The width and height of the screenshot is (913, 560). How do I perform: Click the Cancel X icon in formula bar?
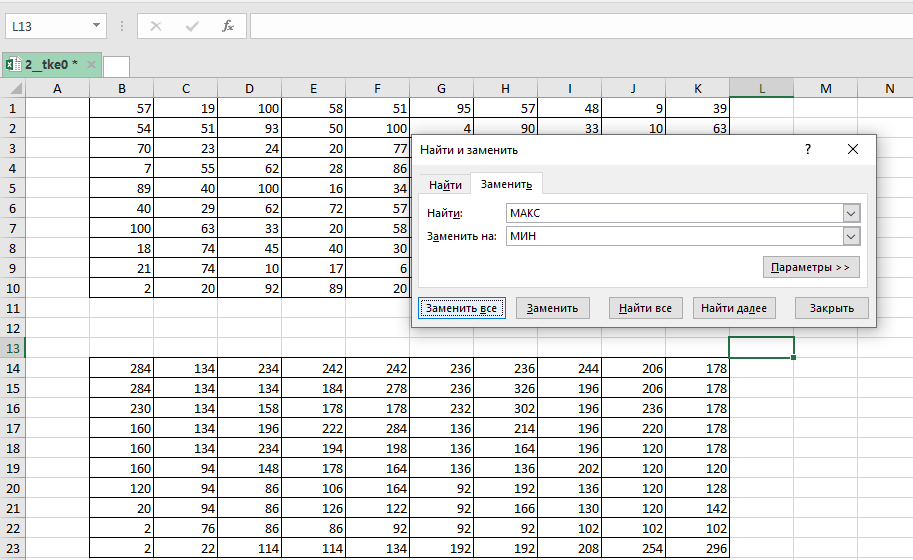pos(156,26)
